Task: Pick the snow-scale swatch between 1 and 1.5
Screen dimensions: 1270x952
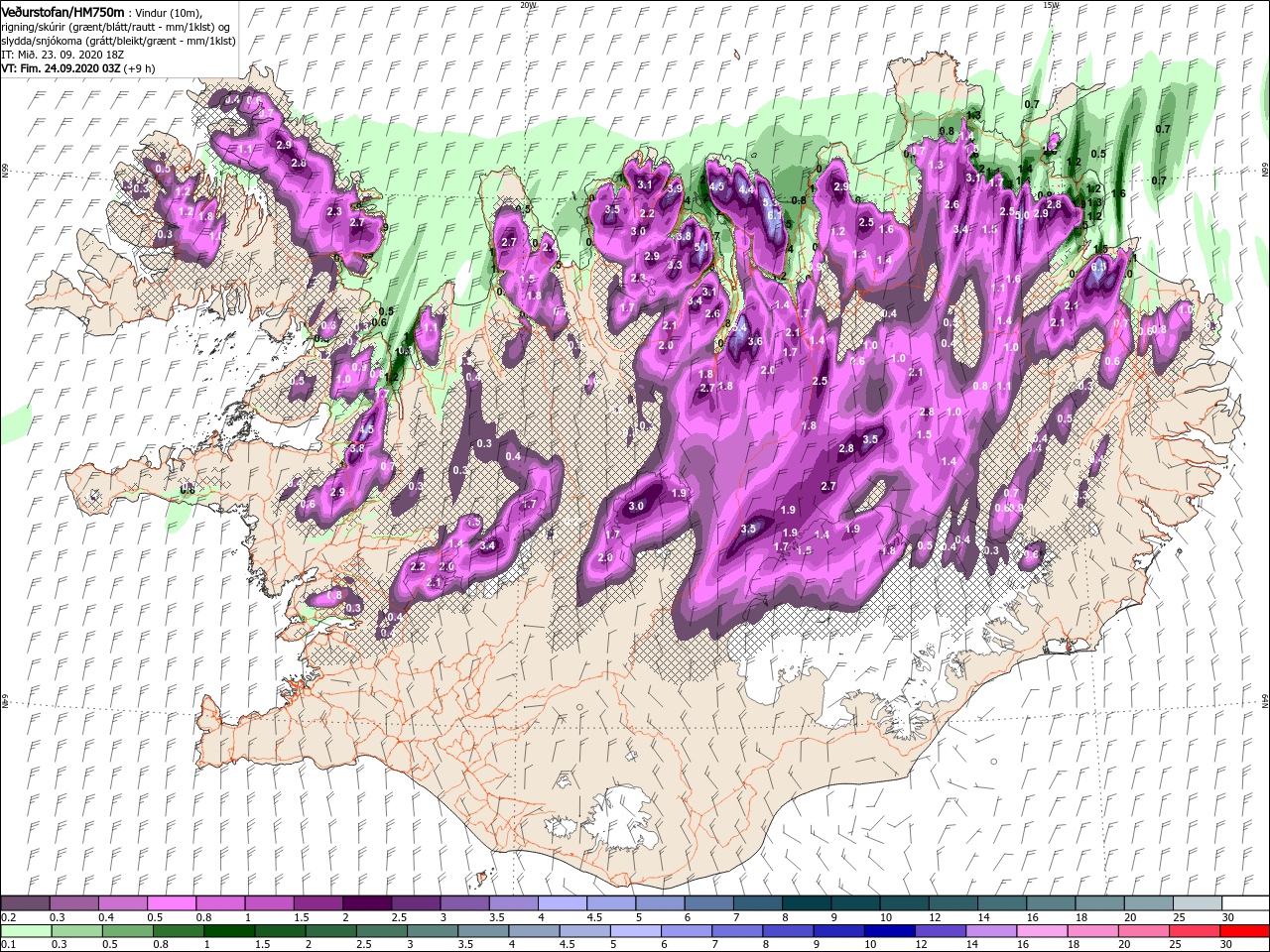Action: tap(269, 902)
